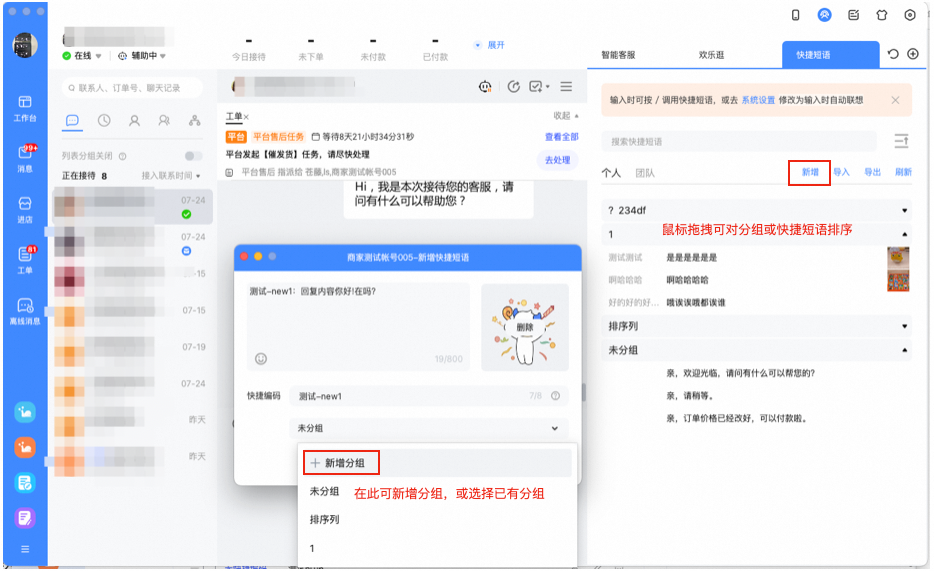Select the 个人 phrases tab
The height and width of the screenshot is (571, 934).
[611, 173]
